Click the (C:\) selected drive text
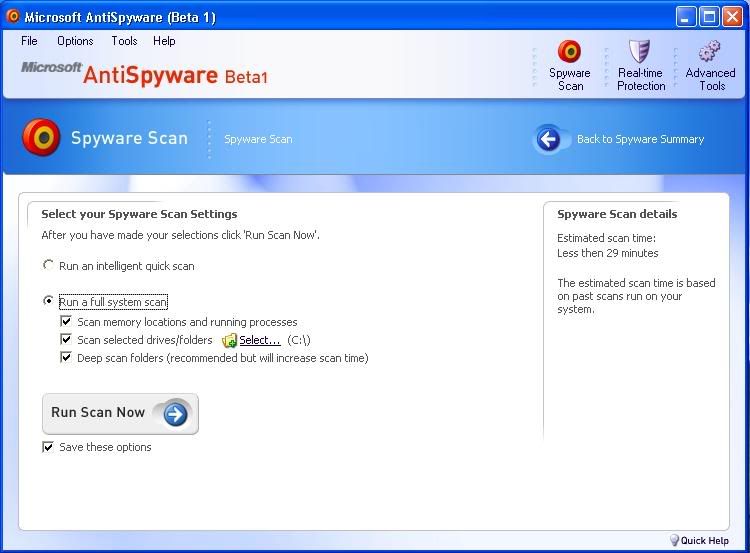Image resolution: width=750 pixels, height=553 pixels. 299,340
